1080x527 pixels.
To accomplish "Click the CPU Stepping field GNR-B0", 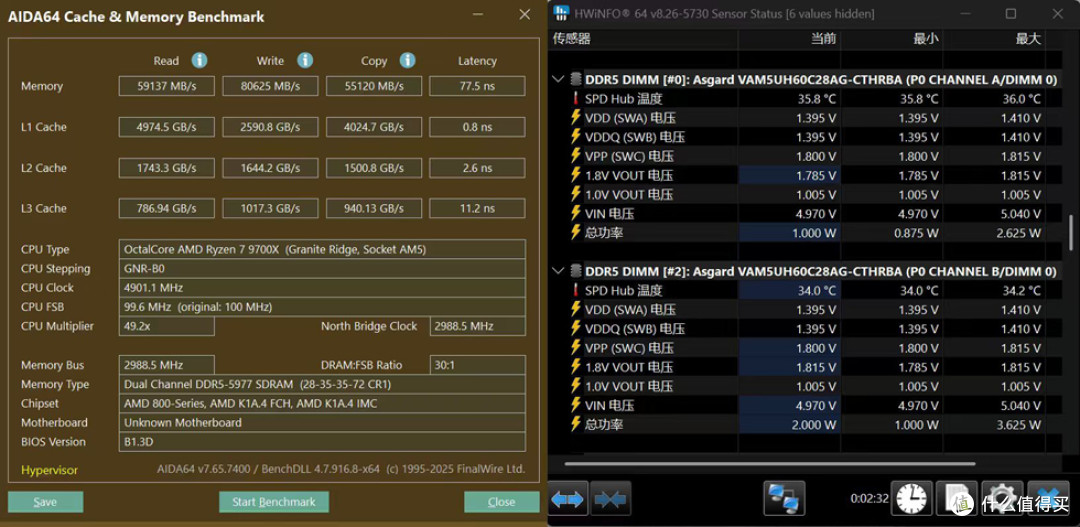I will coord(322,268).
